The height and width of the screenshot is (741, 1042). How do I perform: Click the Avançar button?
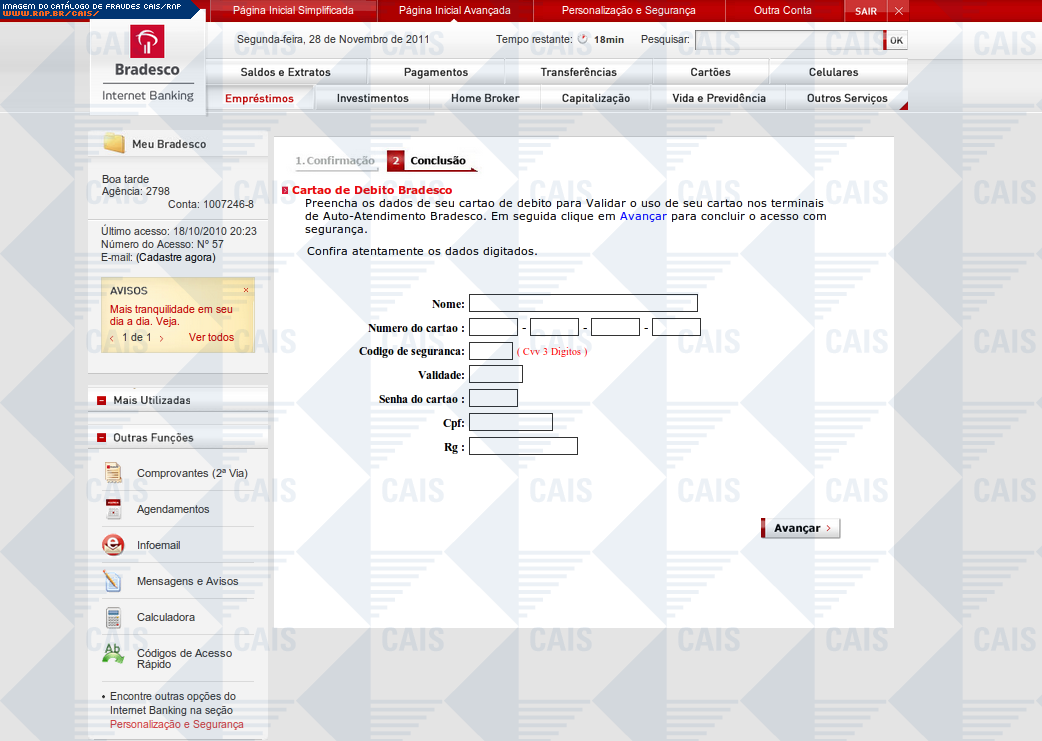800,528
